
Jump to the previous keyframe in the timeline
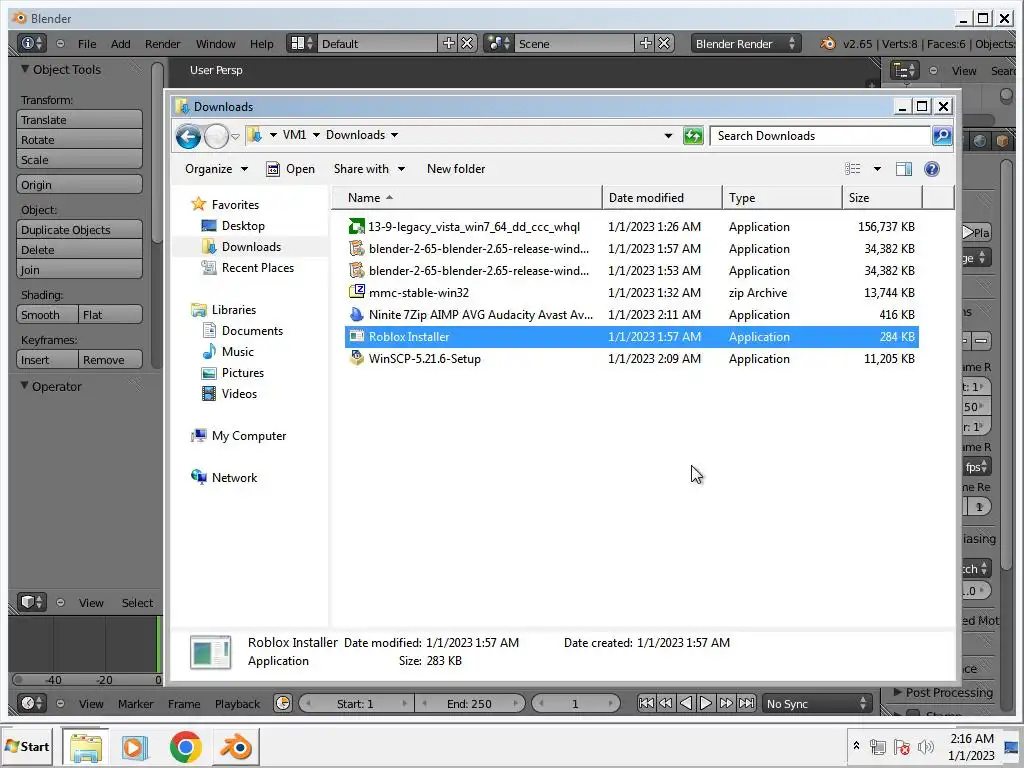coord(665,703)
